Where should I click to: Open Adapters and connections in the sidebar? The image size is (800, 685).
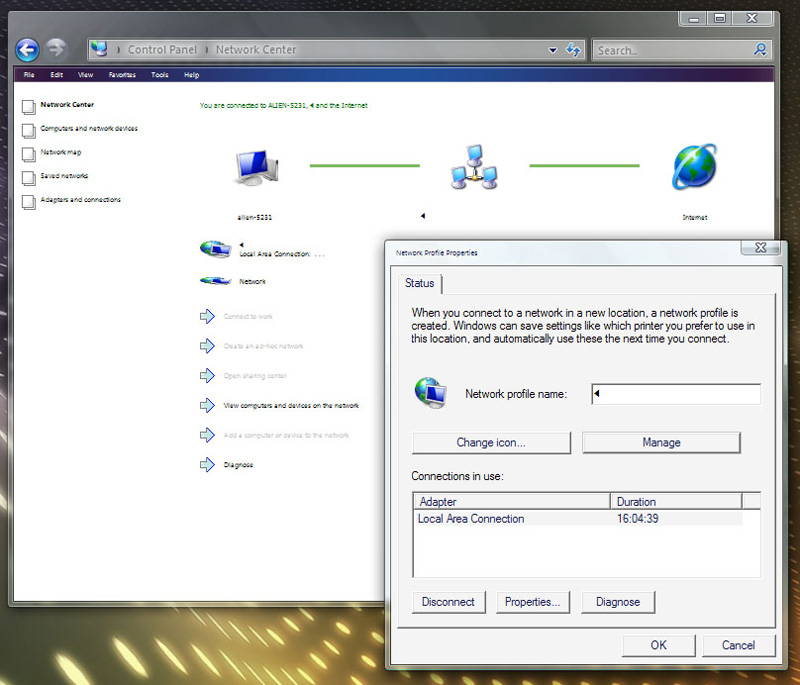[x=80, y=200]
